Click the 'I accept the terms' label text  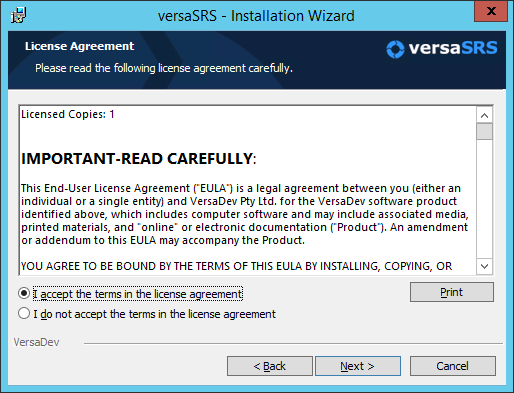click(x=138, y=294)
